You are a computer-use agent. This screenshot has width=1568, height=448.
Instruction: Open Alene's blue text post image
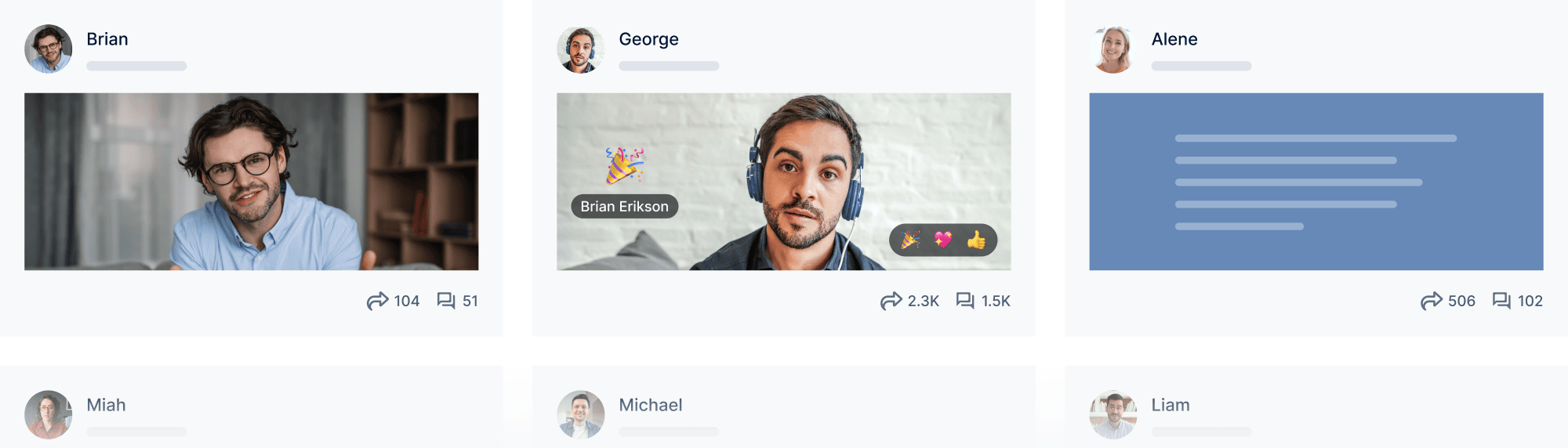pyautogui.click(x=1316, y=182)
